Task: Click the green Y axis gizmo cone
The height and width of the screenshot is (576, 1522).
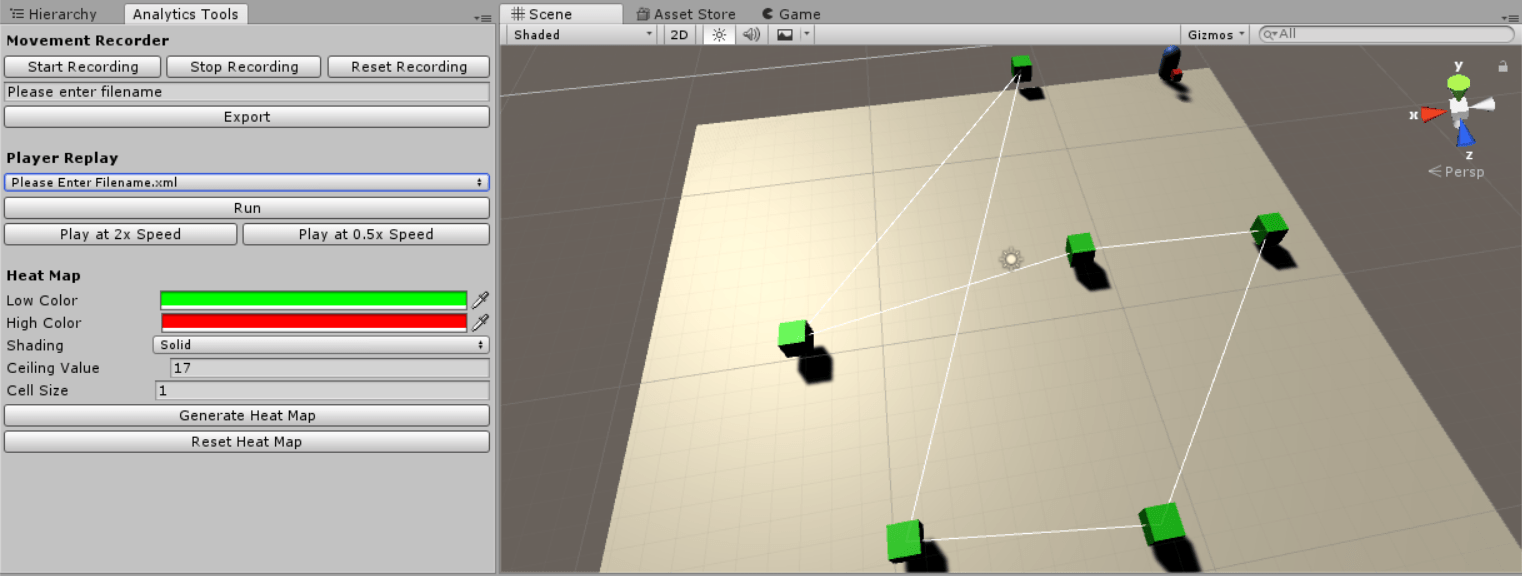Action: [1459, 82]
